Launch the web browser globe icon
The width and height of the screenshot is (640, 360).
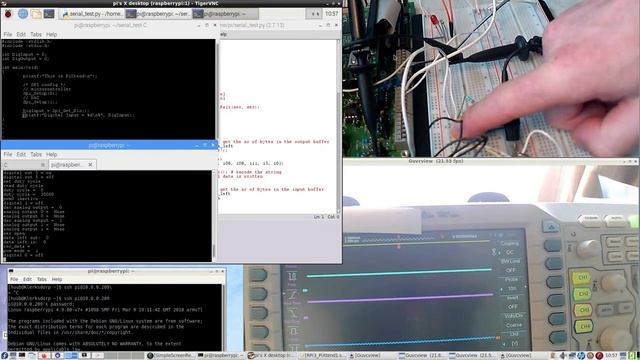click(x=23, y=14)
